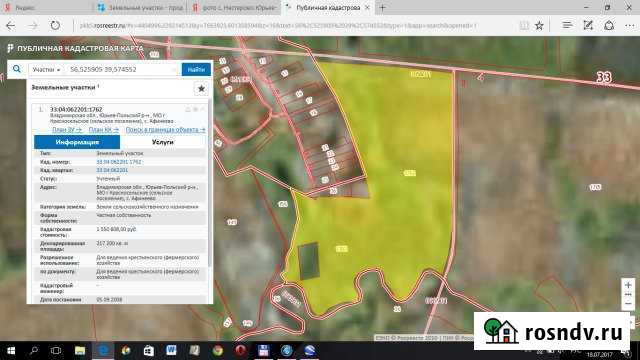Open the Edge more actions ellipsis menu
Image resolution: width=640 pixels, height=360 pixels.
(x=629, y=25)
